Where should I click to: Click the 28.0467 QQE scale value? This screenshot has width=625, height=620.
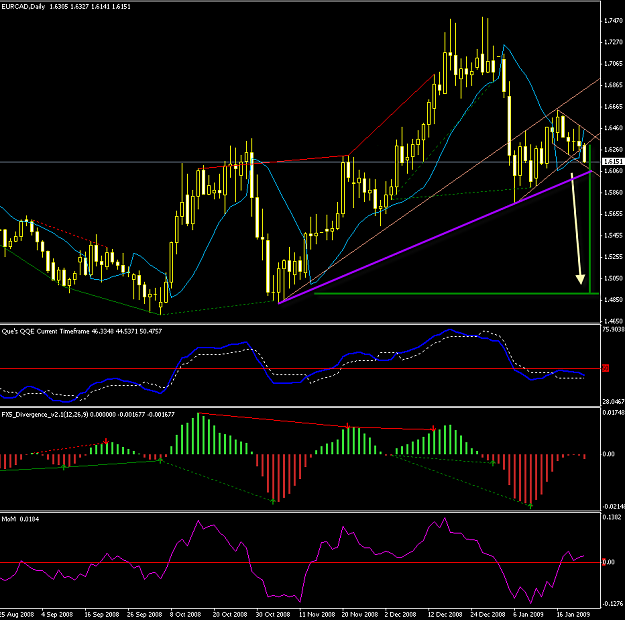click(x=613, y=402)
